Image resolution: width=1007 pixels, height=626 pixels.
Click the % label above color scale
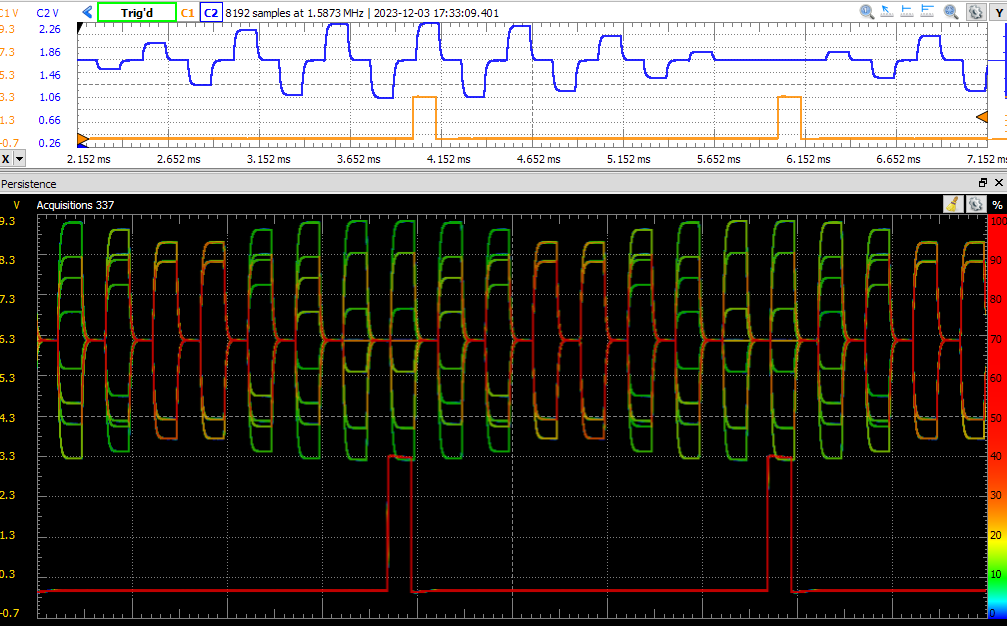coord(997,205)
